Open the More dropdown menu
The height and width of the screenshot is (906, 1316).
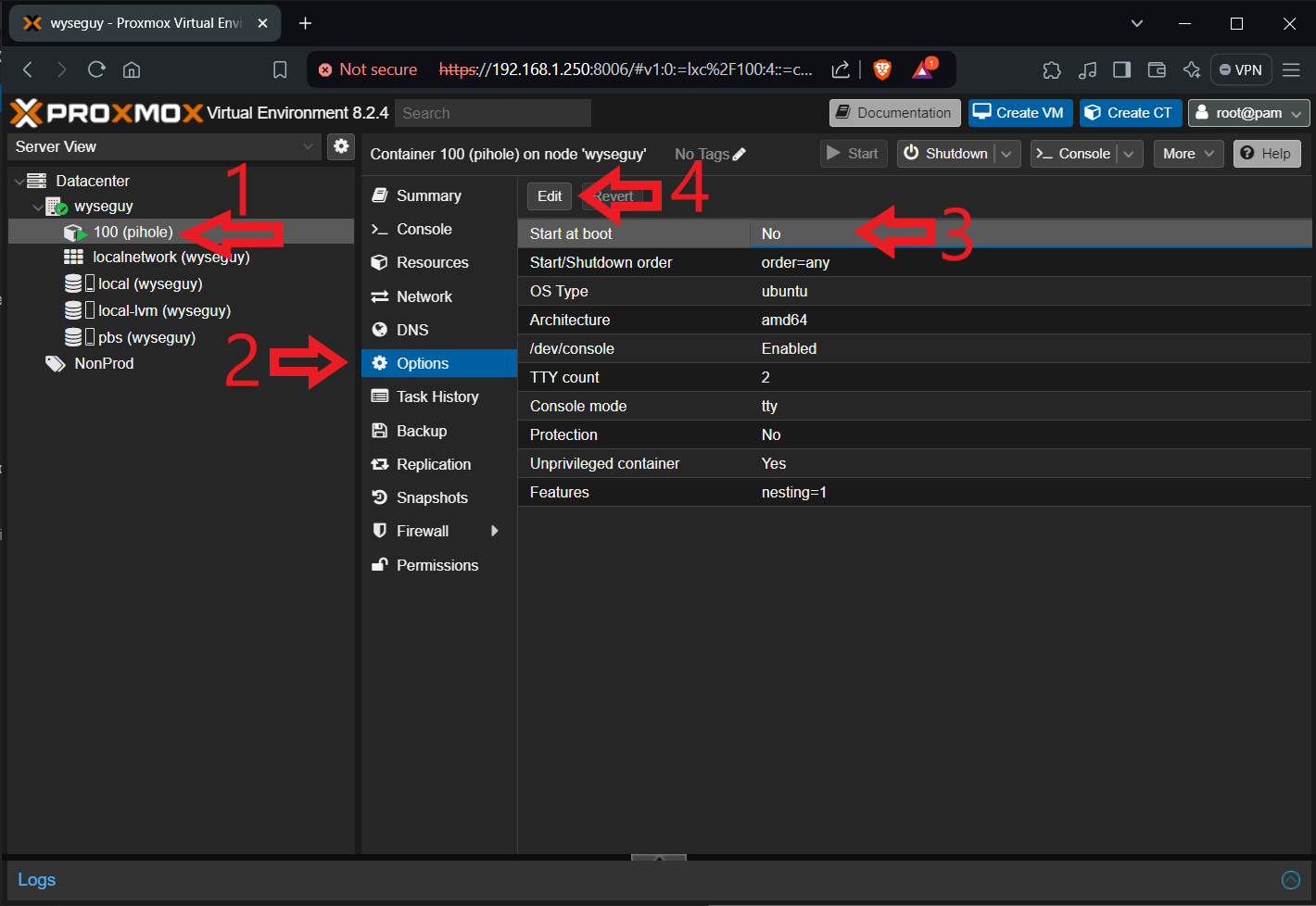pos(1188,154)
